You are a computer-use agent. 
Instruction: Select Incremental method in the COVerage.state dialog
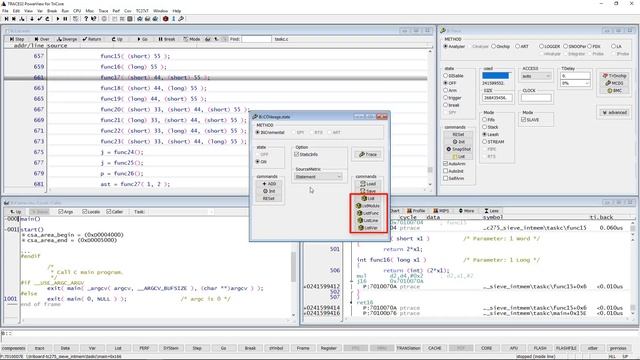270,133
